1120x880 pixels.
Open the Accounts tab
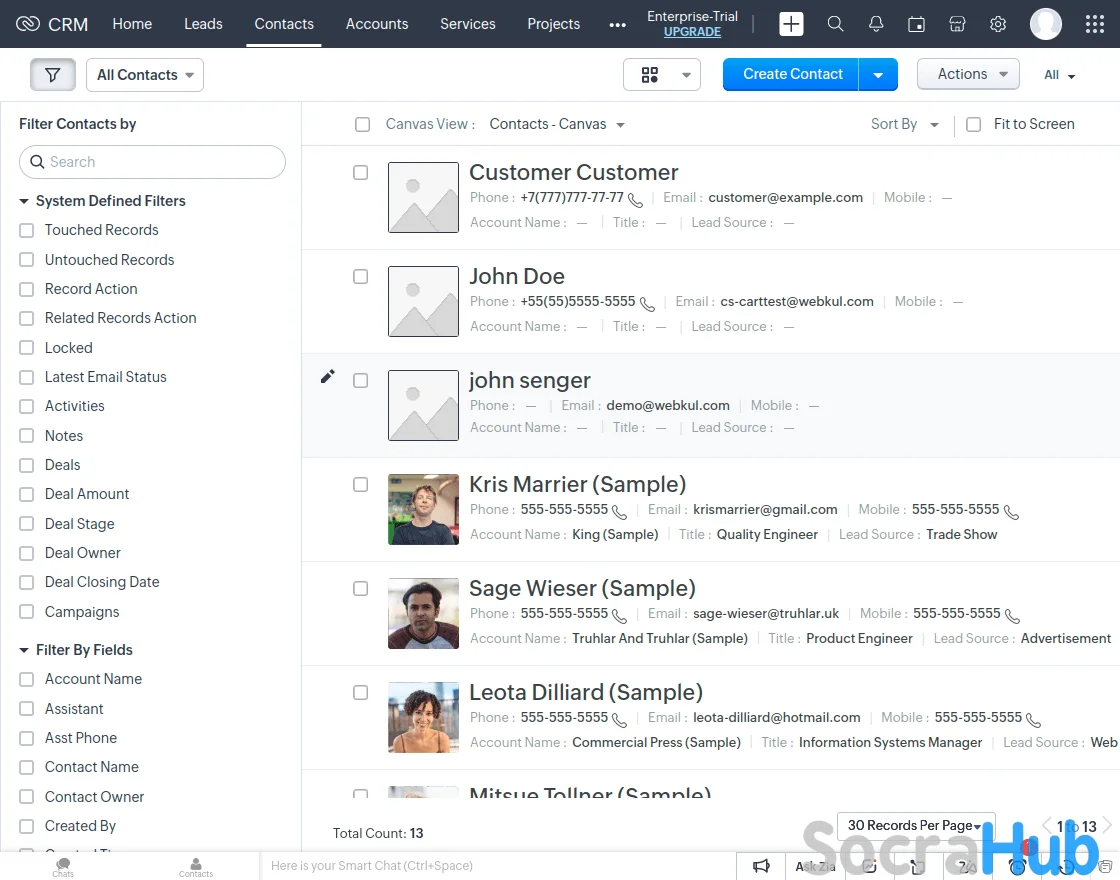pyautogui.click(x=376, y=24)
